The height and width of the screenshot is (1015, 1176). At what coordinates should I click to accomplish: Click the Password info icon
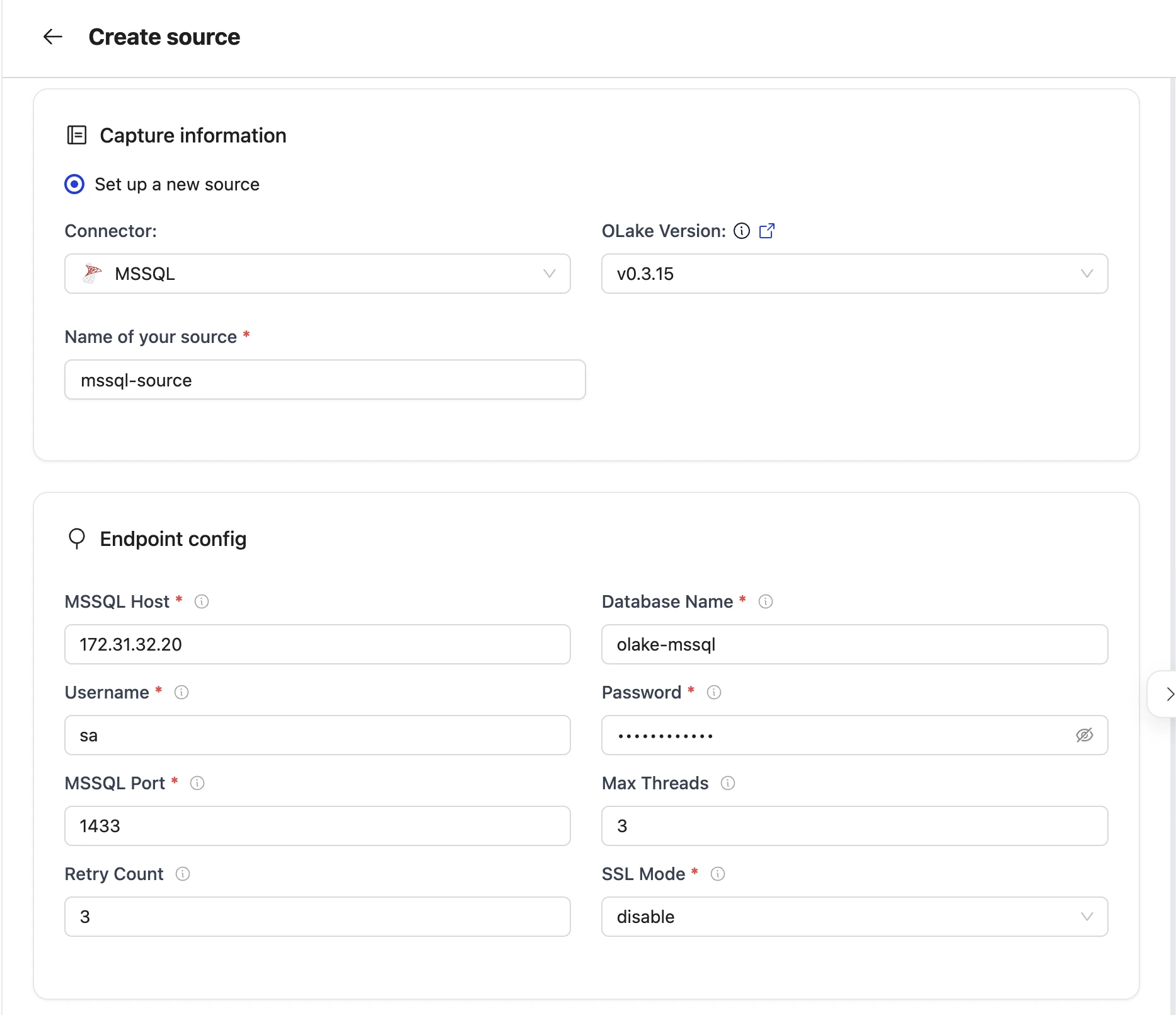pos(713,692)
